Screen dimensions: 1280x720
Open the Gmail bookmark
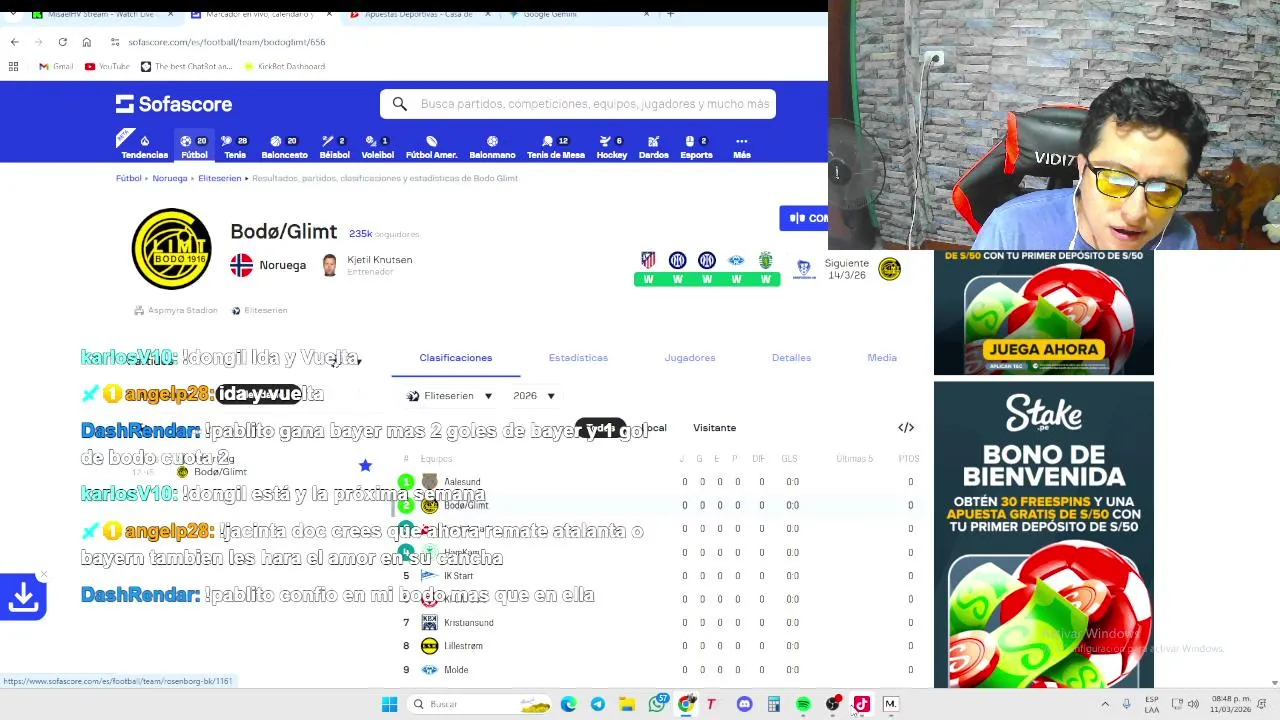point(56,67)
